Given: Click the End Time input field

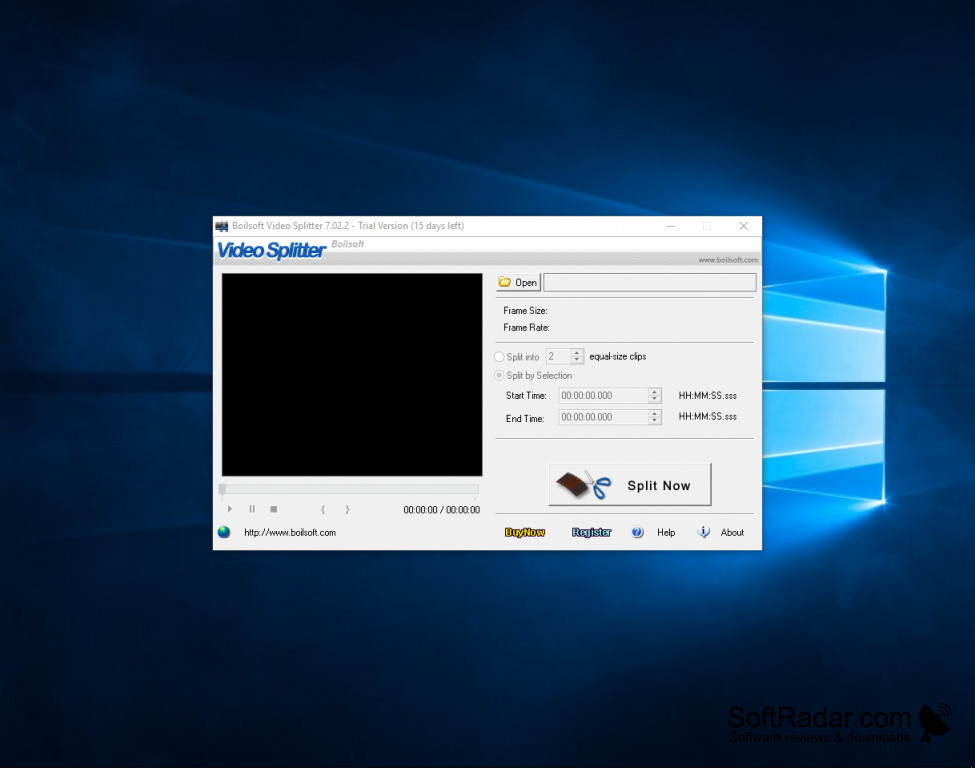Looking at the screenshot, I should [603, 417].
